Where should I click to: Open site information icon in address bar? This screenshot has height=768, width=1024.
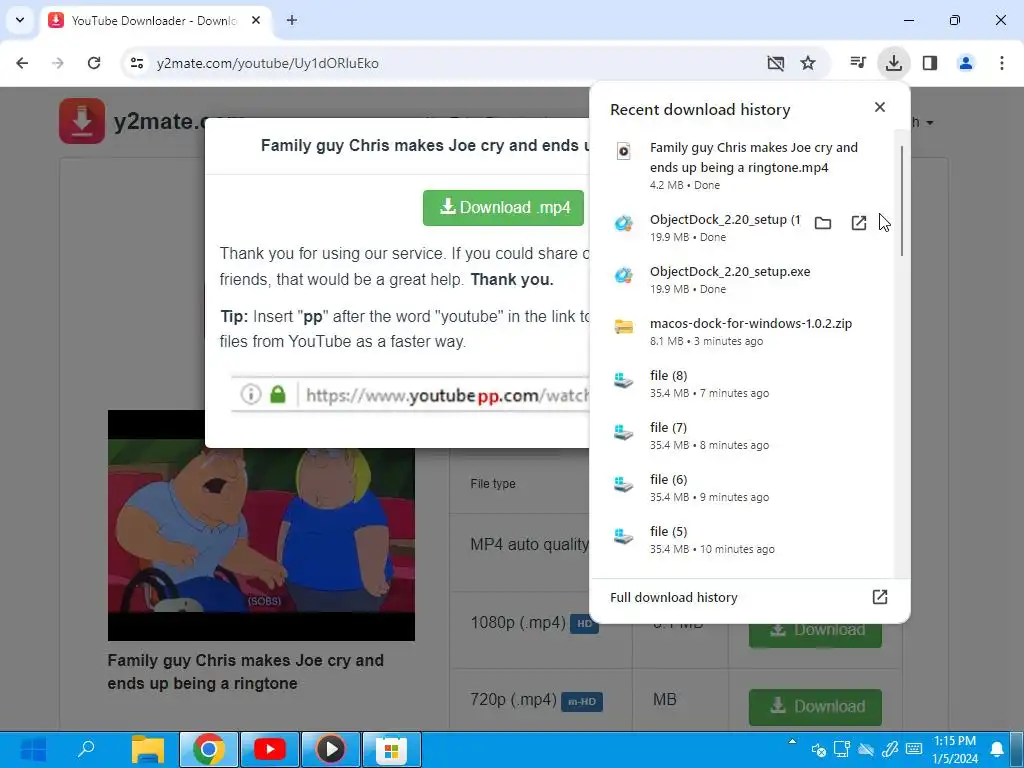[x=136, y=63]
